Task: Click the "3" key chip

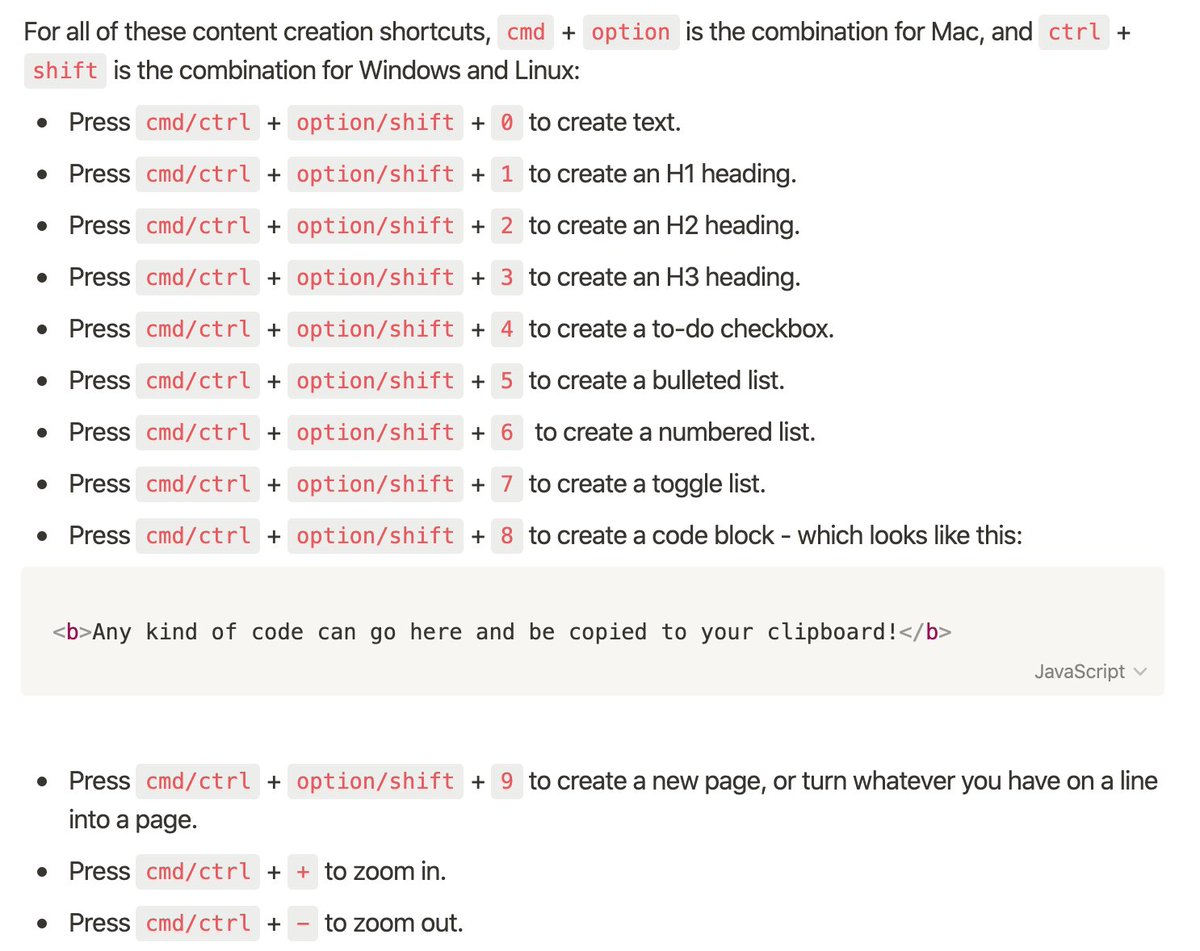Action: [507, 278]
